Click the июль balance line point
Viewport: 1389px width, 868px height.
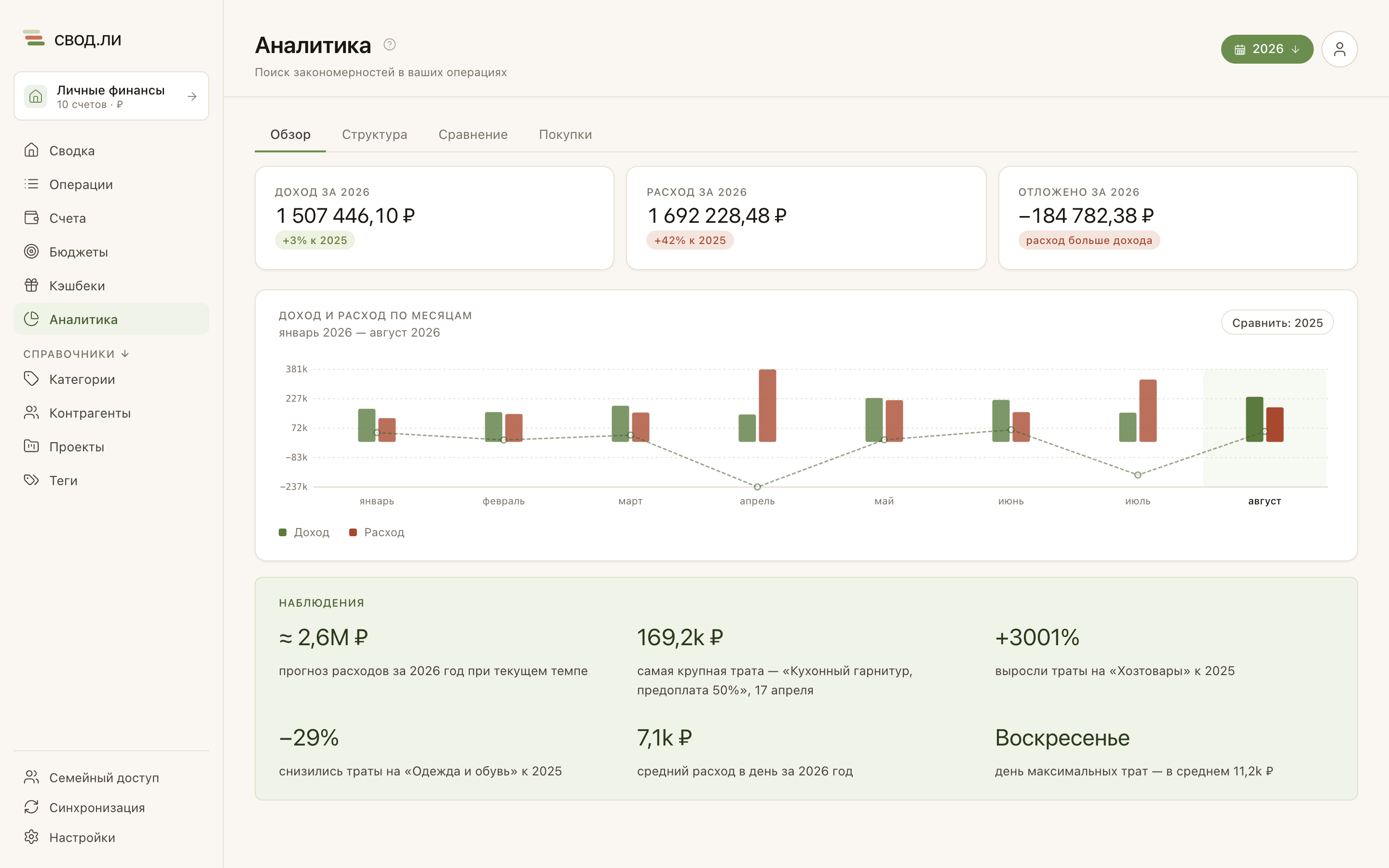1138,475
